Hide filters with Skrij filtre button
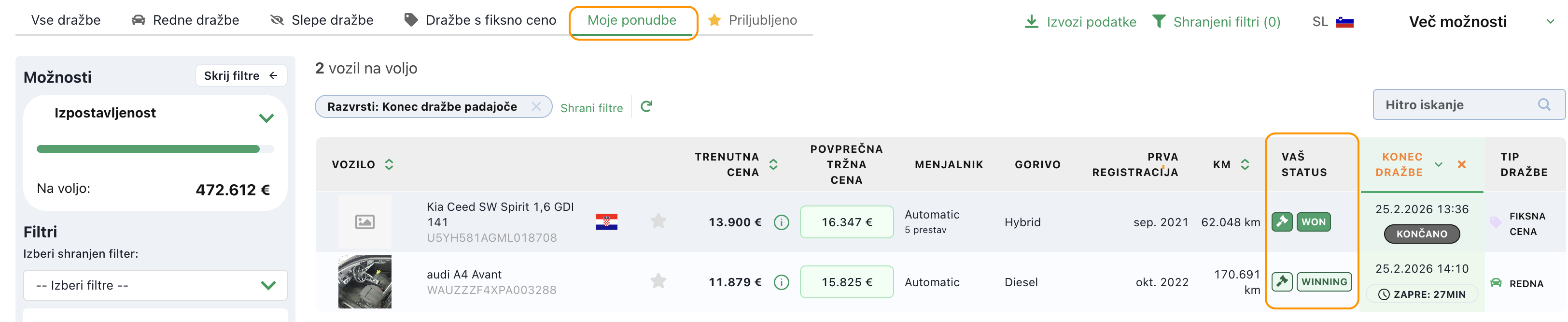Image resolution: width=1568 pixels, height=322 pixels. [241, 75]
